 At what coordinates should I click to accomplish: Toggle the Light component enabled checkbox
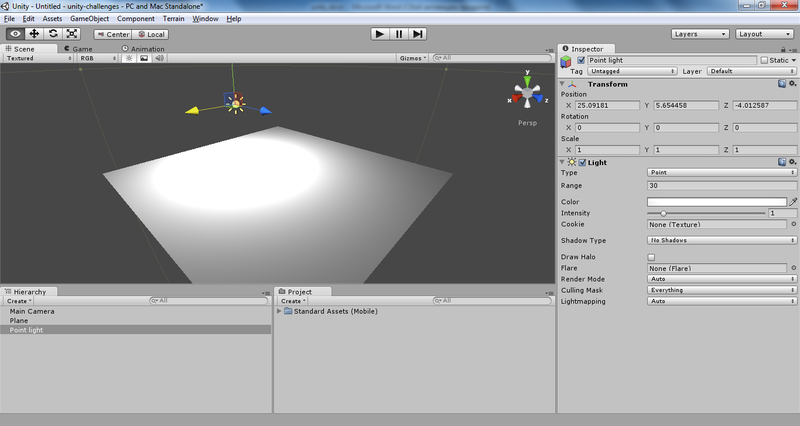[x=582, y=162]
